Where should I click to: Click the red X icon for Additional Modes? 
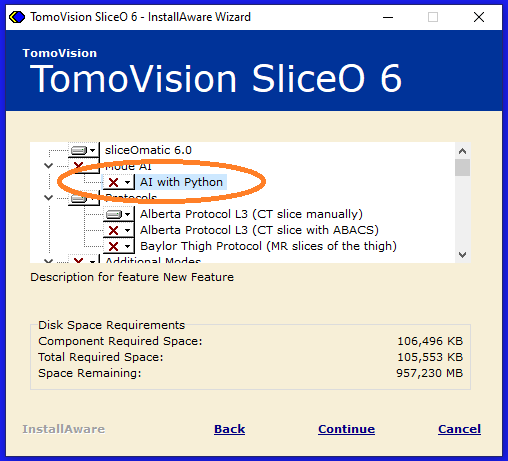tap(79, 260)
